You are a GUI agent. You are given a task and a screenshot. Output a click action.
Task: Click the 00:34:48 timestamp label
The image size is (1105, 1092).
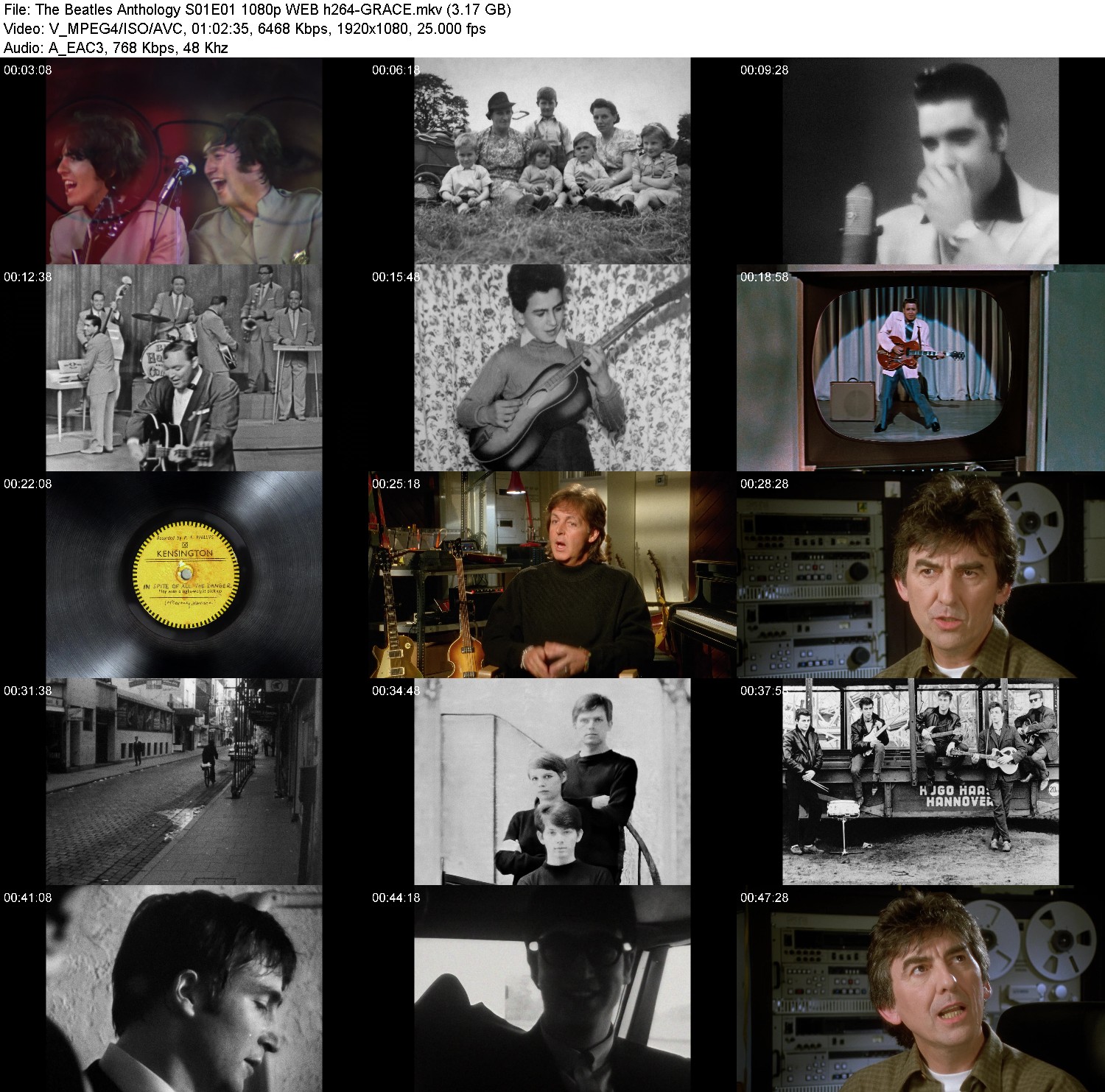click(x=396, y=691)
